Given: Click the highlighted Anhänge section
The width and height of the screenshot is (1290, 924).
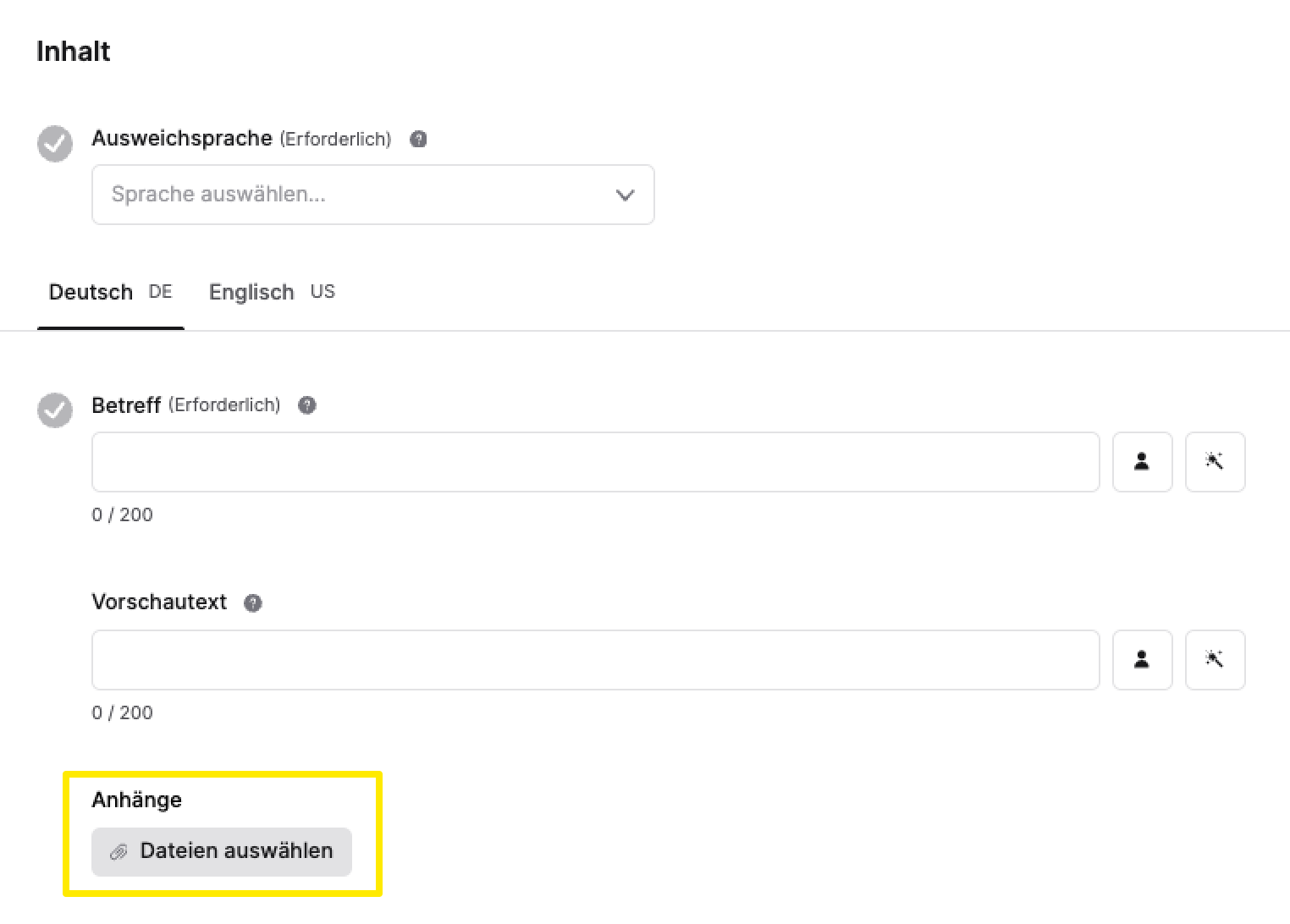Looking at the screenshot, I should coord(223,833).
